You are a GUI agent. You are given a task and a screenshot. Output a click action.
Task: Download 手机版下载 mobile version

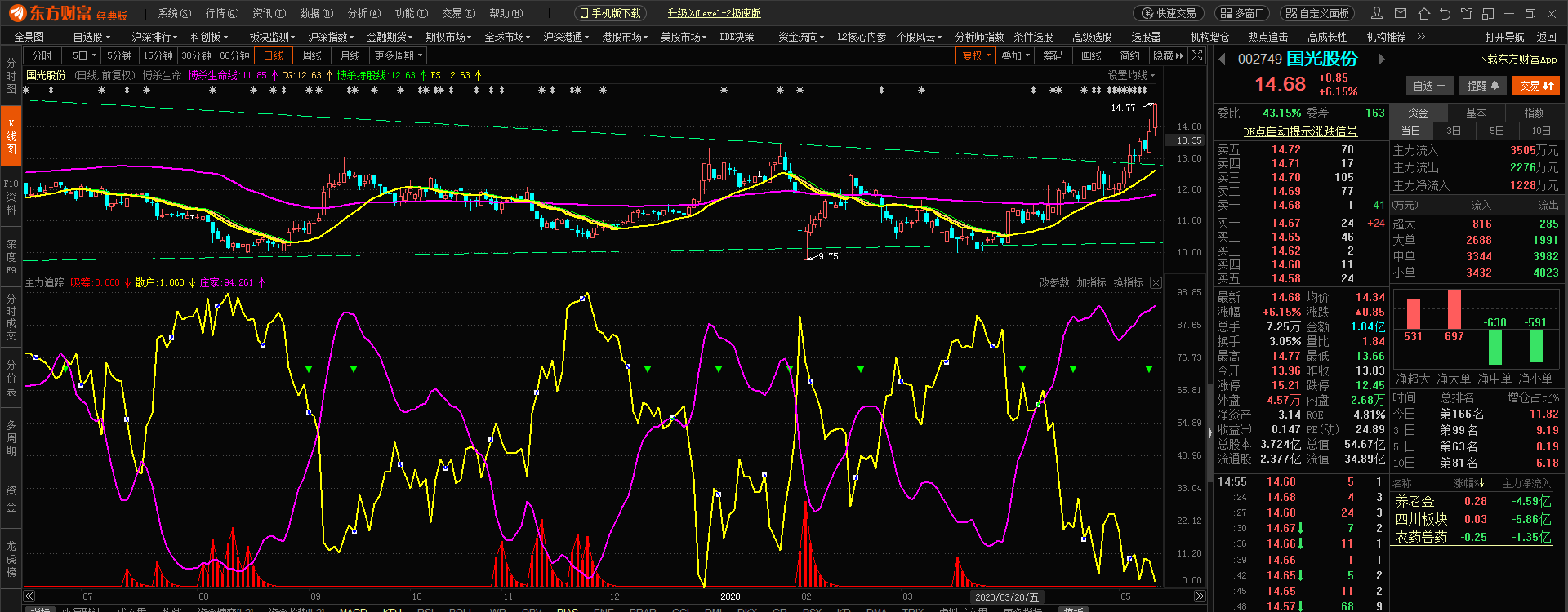click(610, 13)
